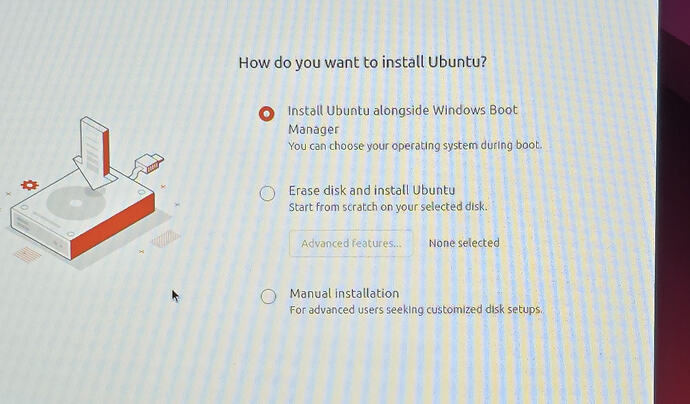Click the USB plug connector icon
Image resolution: width=690 pixels, height=404 pixels.
tap(148, 165)
